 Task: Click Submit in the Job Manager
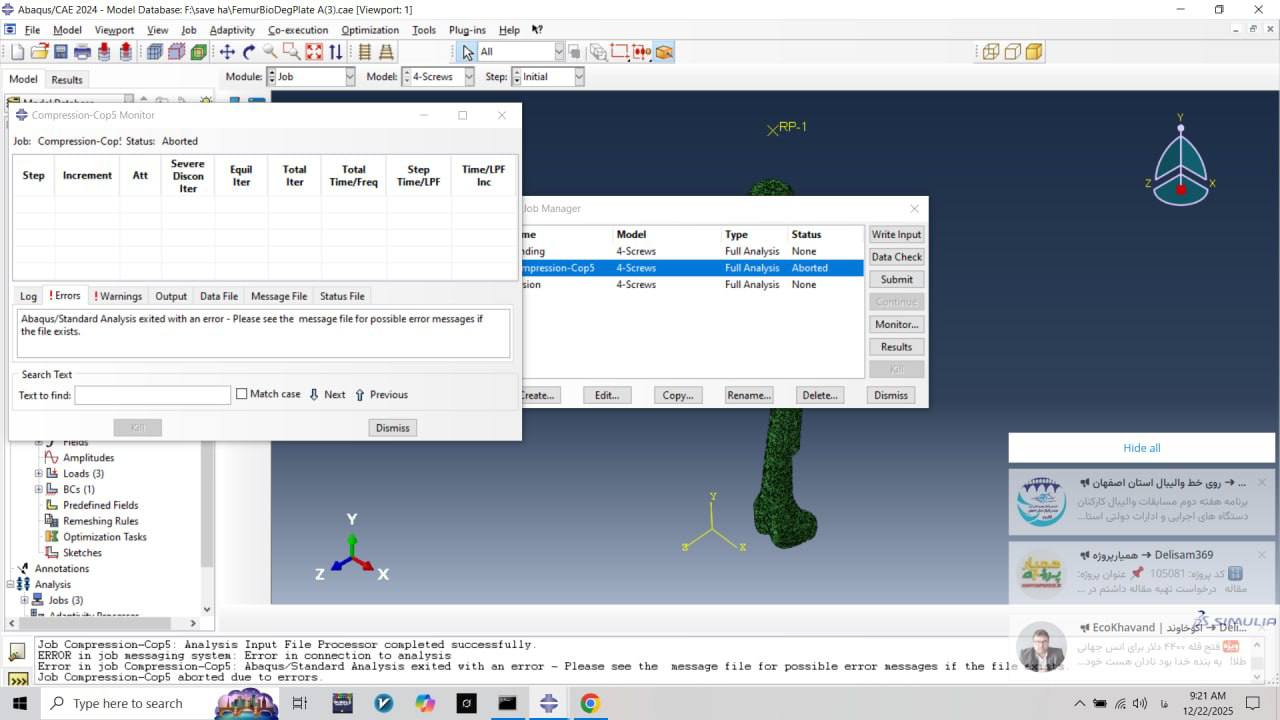[896, 280]
